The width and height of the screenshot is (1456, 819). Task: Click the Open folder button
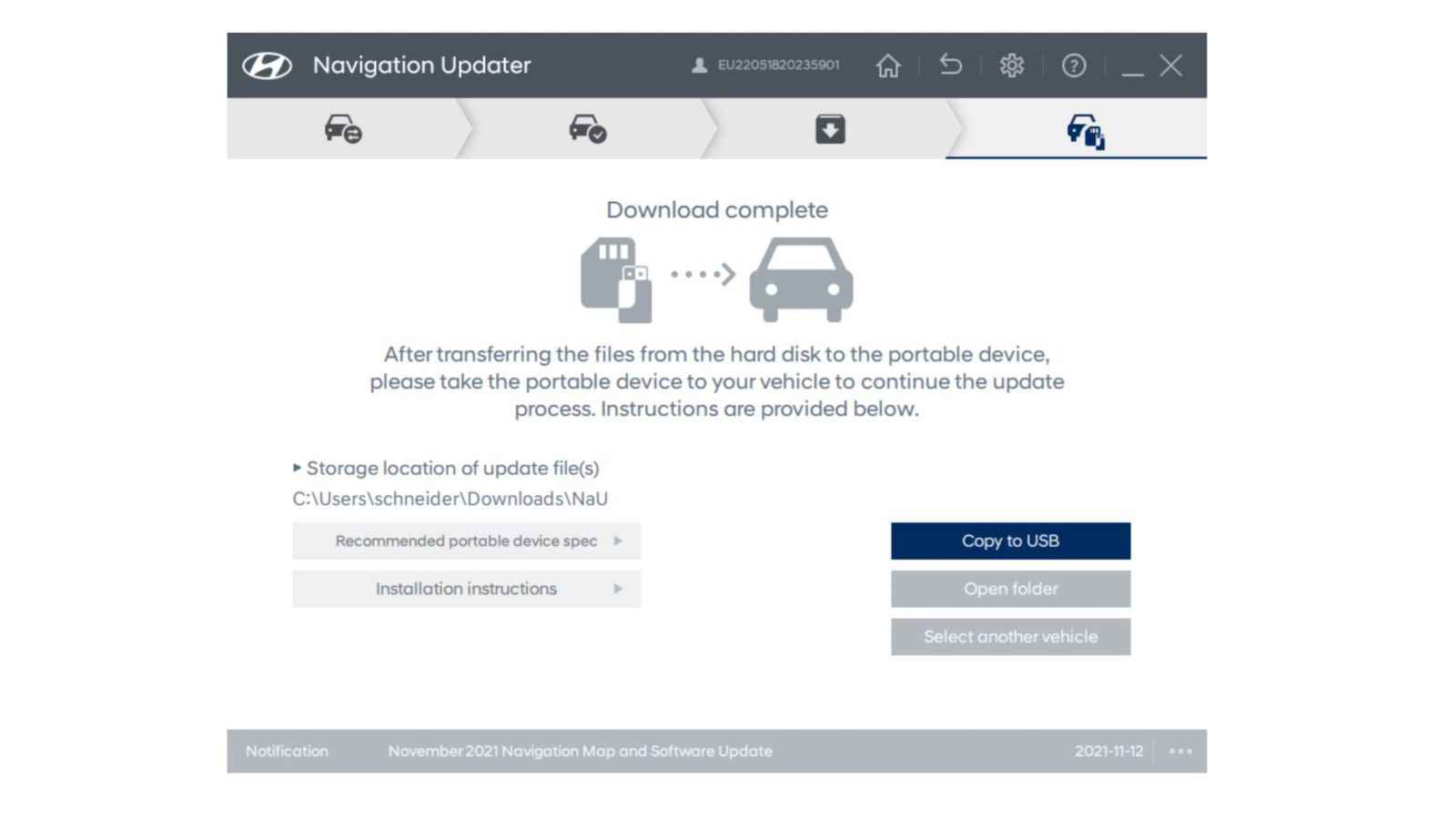(x=1010, y=588)
